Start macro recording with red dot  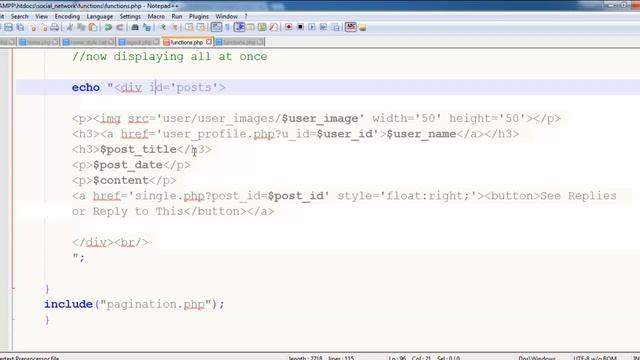click(x=289, y=27)
